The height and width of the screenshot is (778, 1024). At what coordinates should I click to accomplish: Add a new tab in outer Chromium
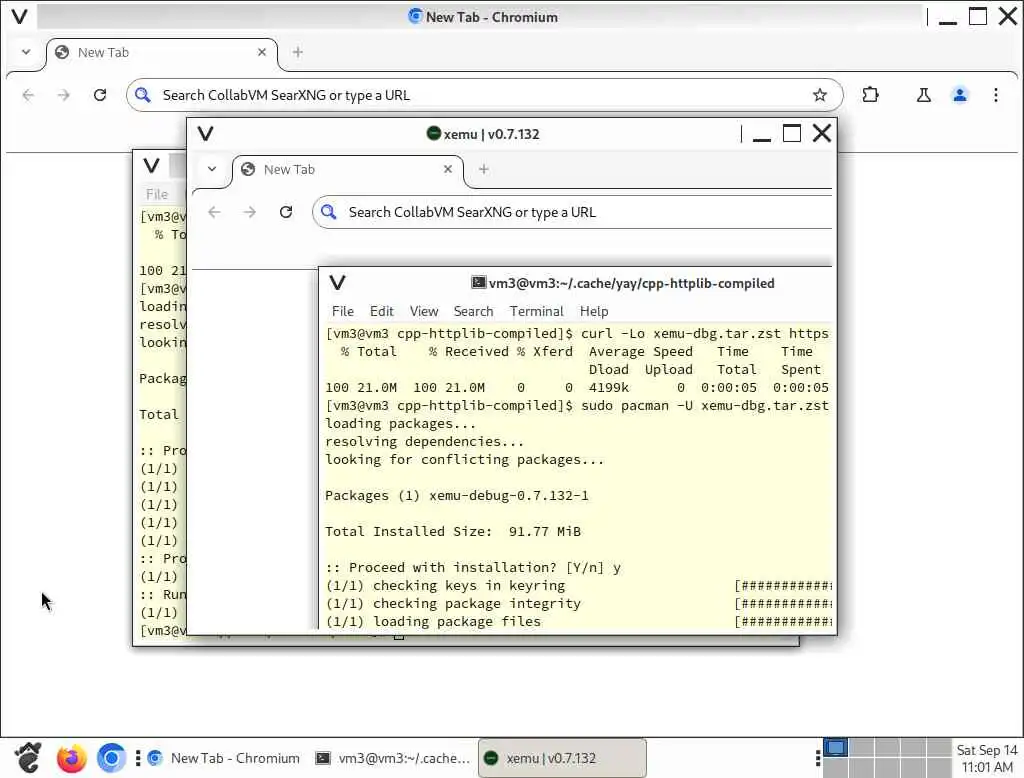point(298,52)
